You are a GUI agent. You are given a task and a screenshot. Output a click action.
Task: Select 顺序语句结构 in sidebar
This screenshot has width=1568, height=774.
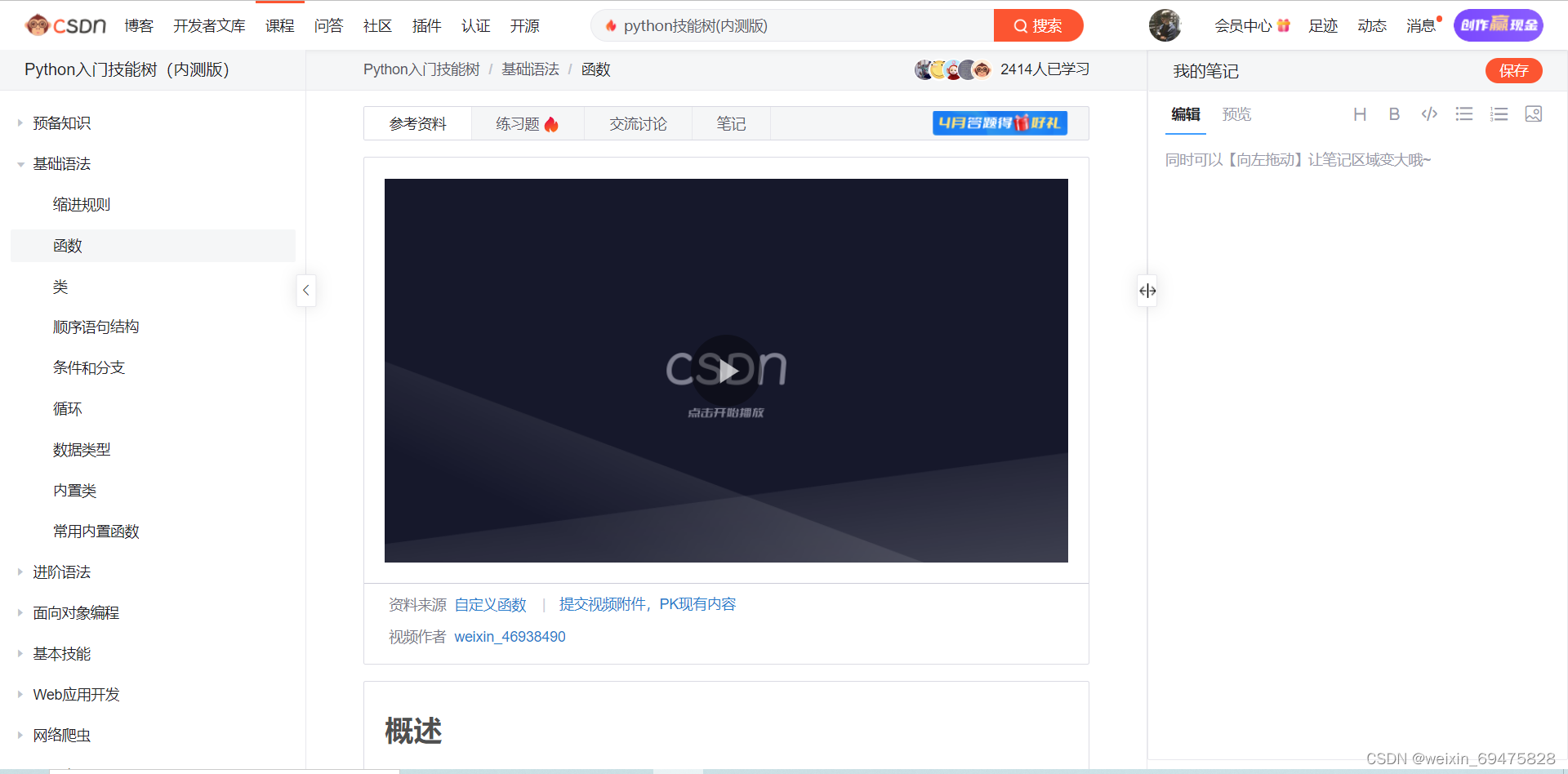96,327
